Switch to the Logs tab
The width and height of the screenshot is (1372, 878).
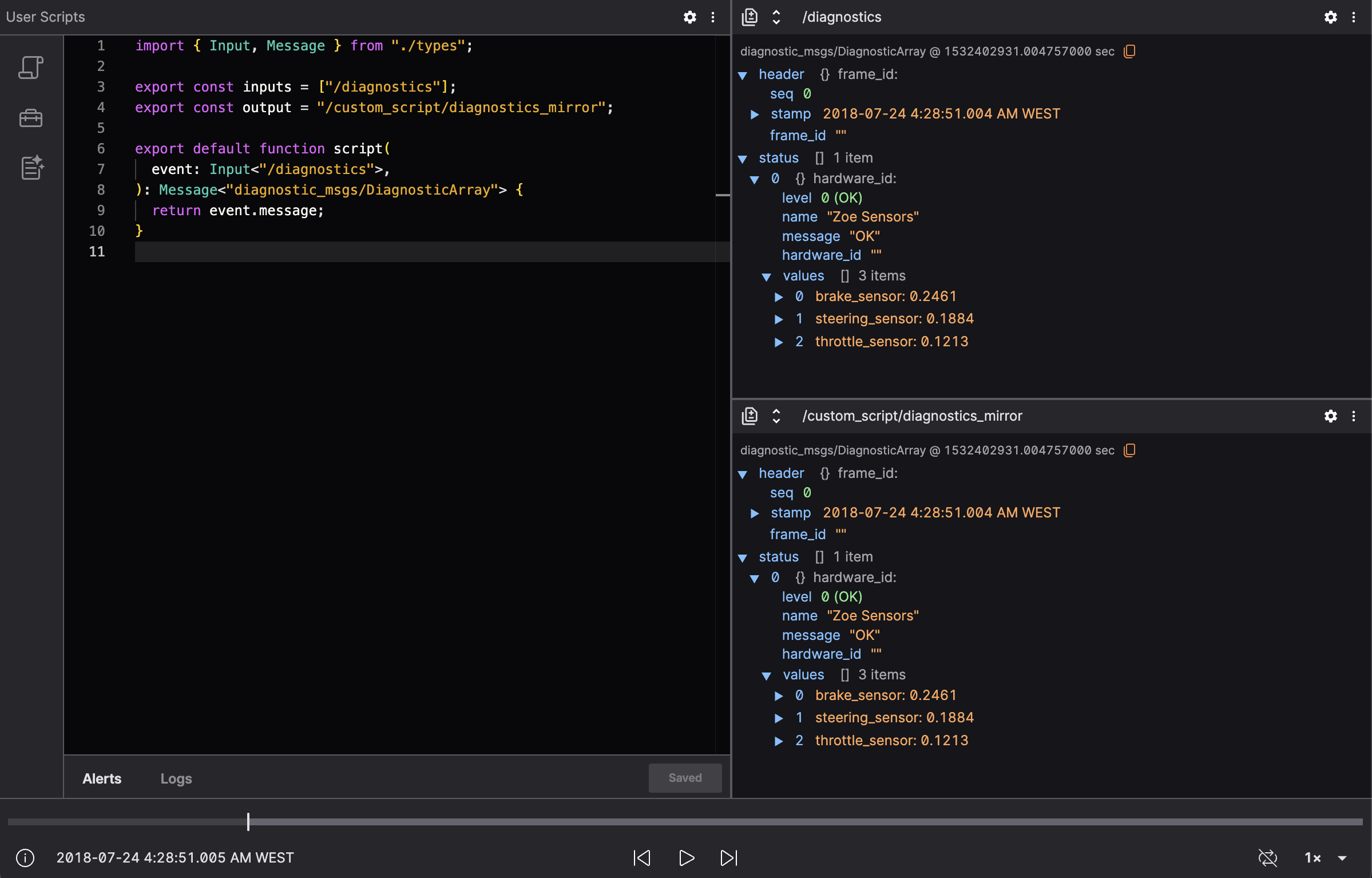176,778
